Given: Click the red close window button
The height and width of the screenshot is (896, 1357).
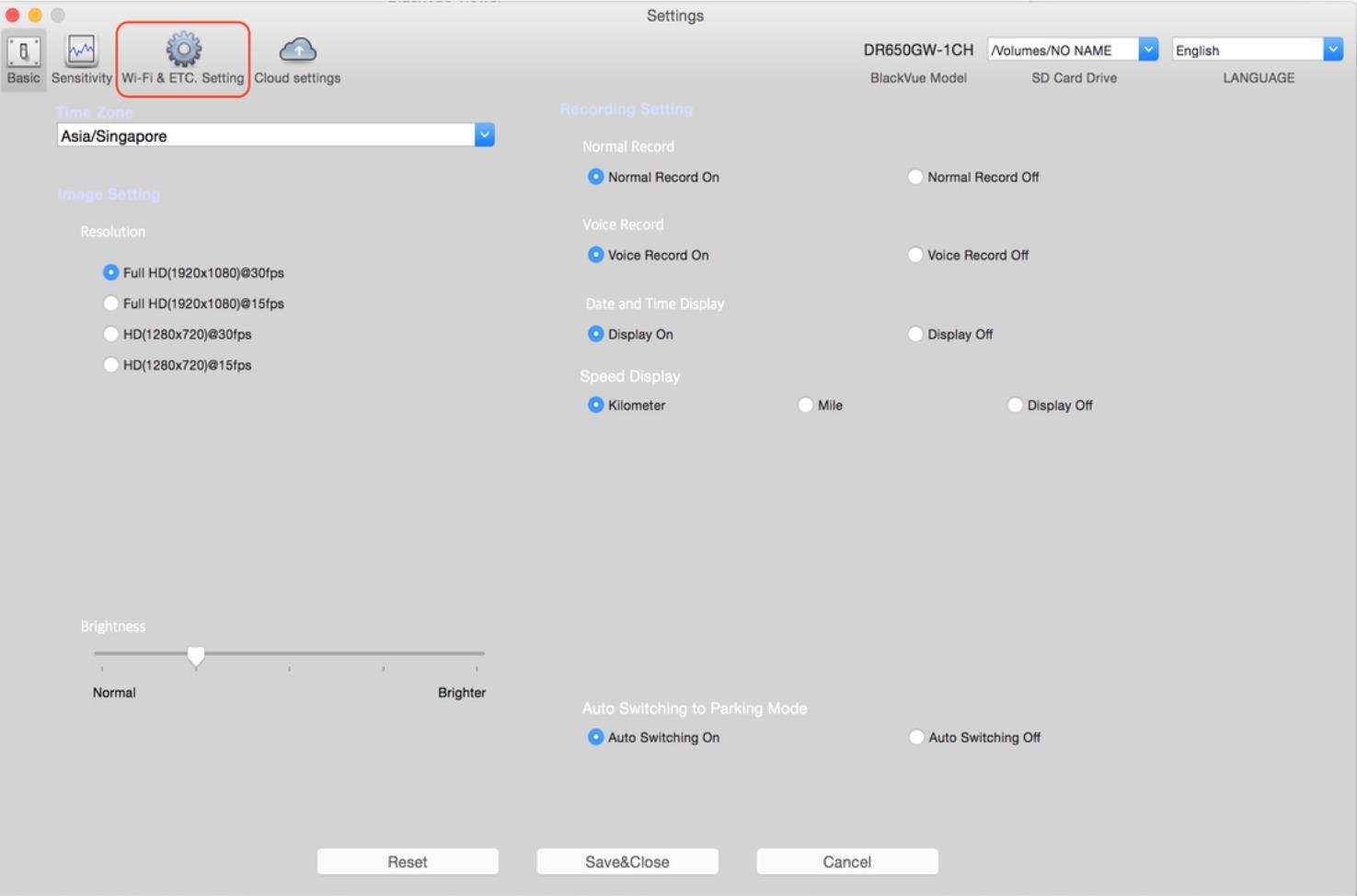Looking at the screenshot, I should pyautogui.click(x=12, y=15).
